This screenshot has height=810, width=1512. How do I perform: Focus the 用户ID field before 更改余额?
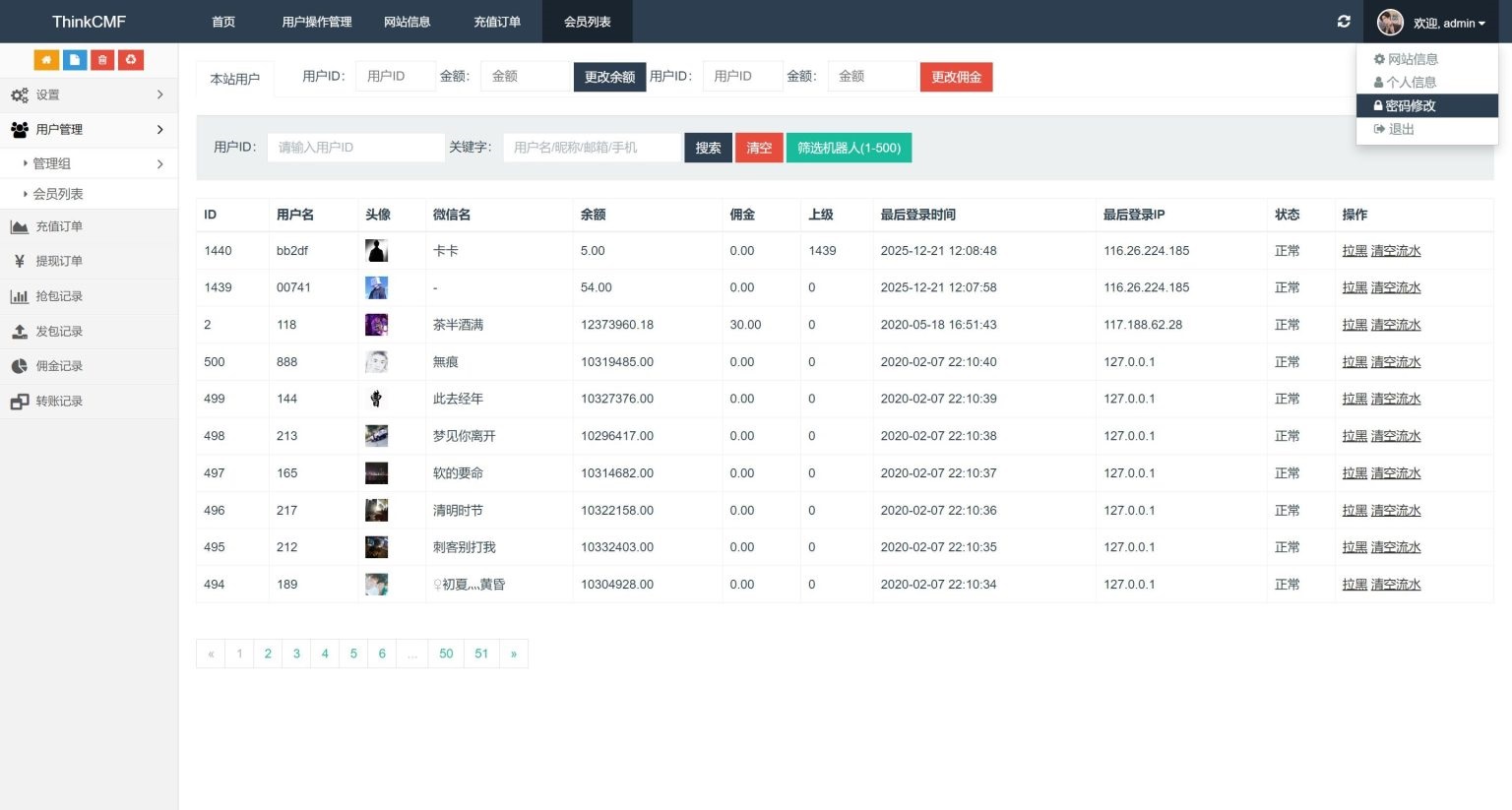[395, 76]
